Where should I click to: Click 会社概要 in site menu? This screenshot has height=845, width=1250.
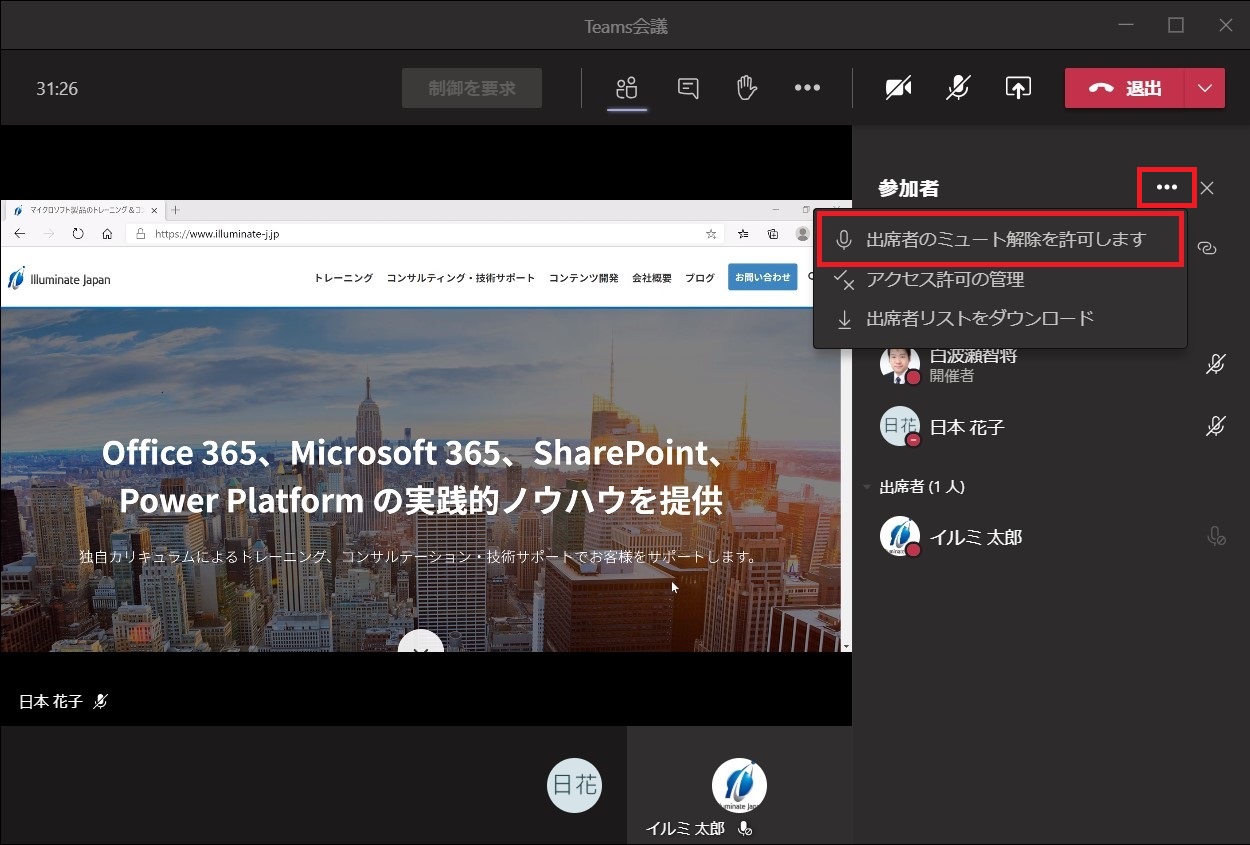click(652, 278)
